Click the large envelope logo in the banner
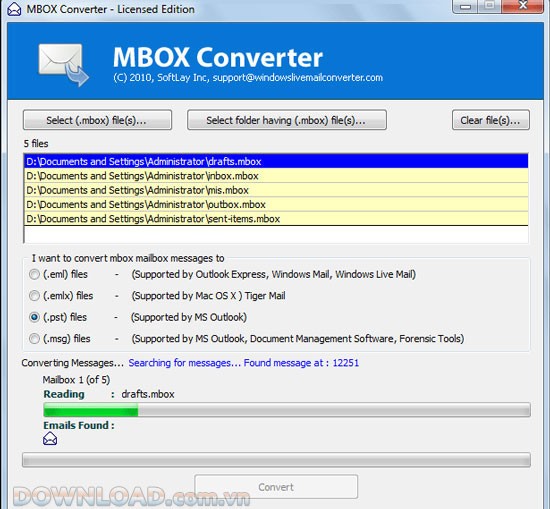This screenshot has width=550, height=509. tap(63, 65)
